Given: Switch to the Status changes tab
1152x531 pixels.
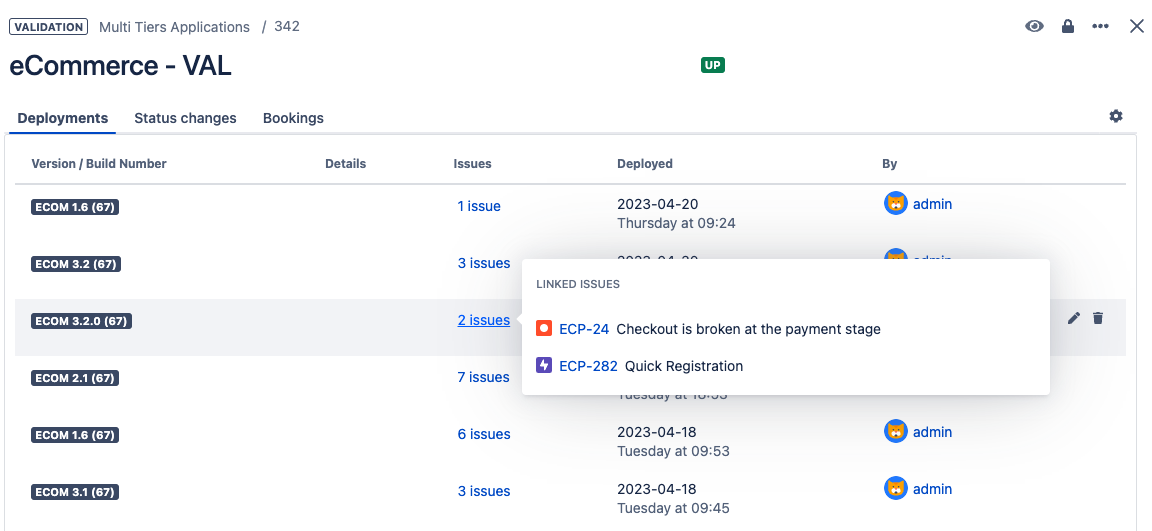Looking at the screenshot, I should (185, 118).
